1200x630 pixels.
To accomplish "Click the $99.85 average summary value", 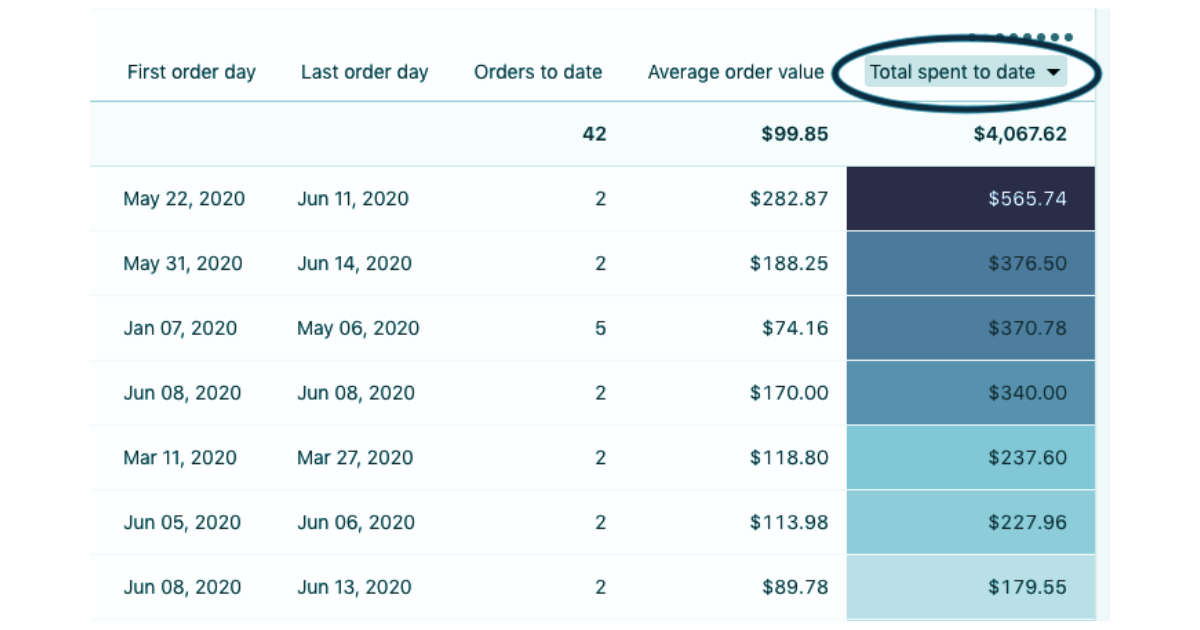I will click(x=794, y=134).
